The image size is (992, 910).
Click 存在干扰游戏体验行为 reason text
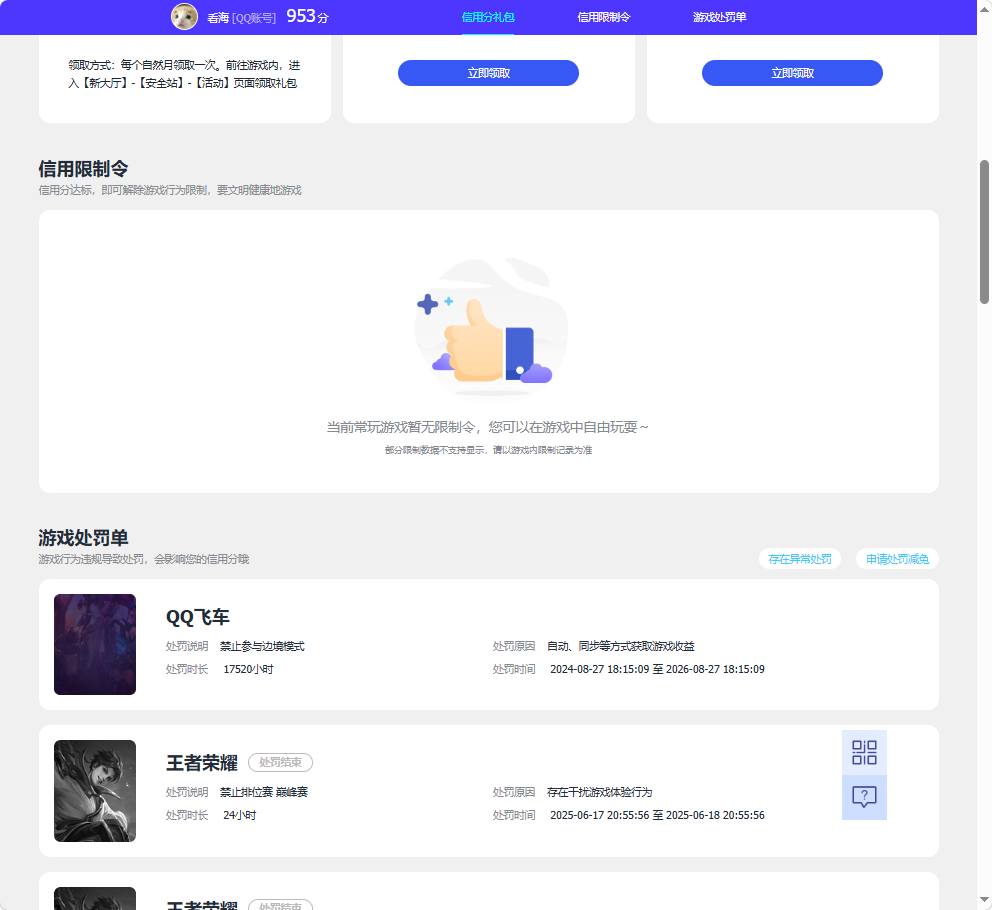click(x=599, y=792)
